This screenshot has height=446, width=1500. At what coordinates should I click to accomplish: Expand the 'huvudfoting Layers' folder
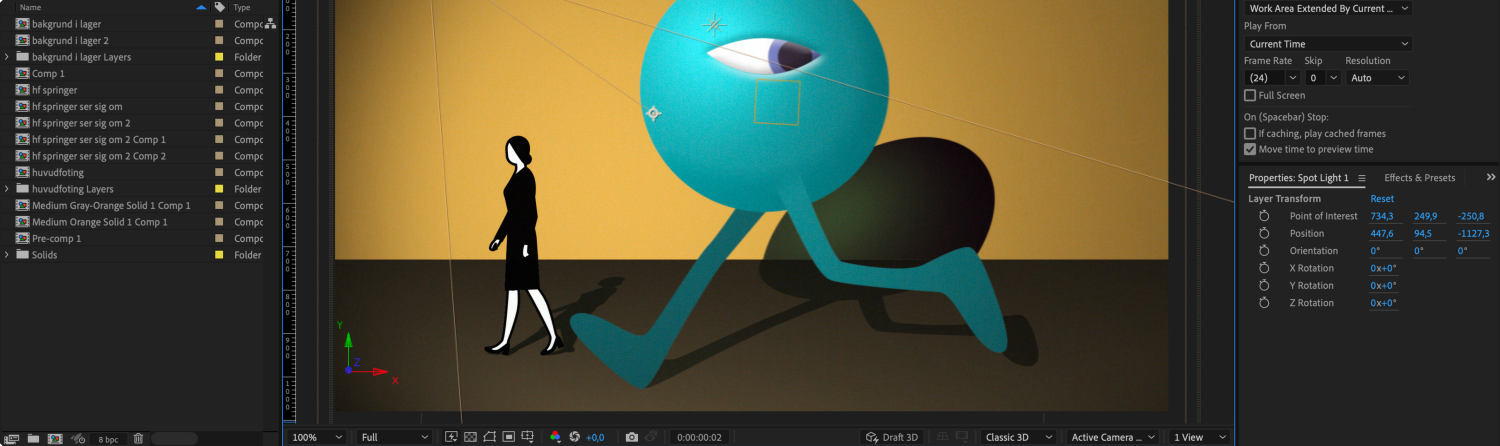pyautogui.click(x=7, y=189)
